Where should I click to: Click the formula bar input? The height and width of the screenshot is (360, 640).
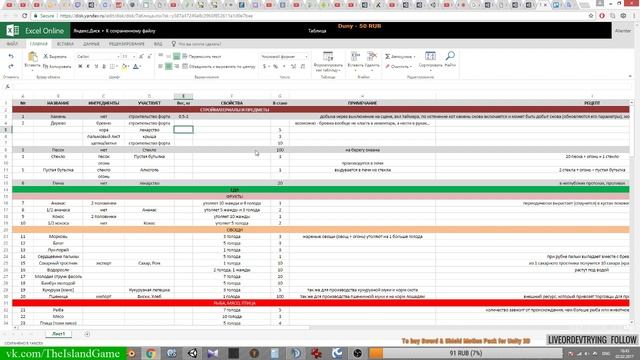coord(322,86)
